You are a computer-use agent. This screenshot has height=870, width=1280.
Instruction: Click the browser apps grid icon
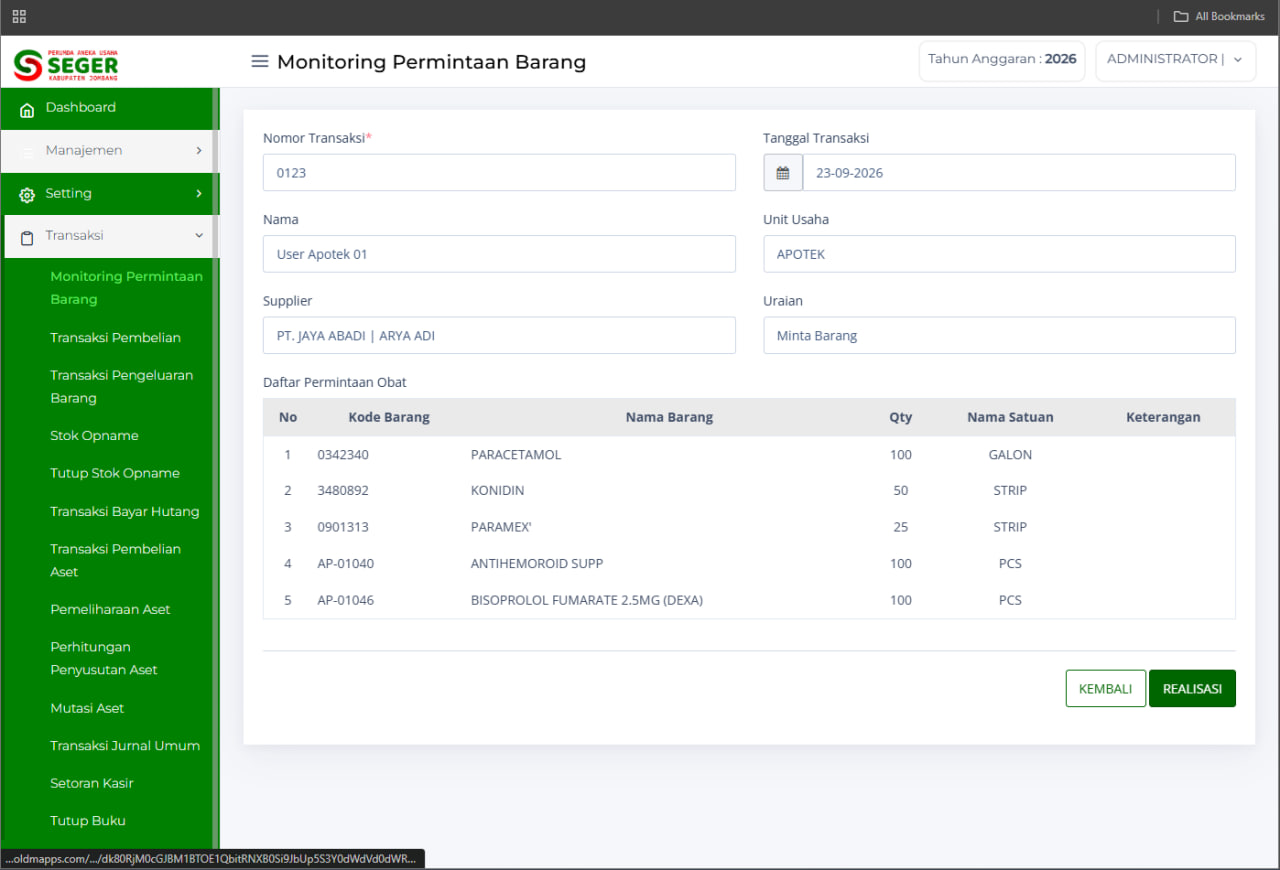click(19, 16)
